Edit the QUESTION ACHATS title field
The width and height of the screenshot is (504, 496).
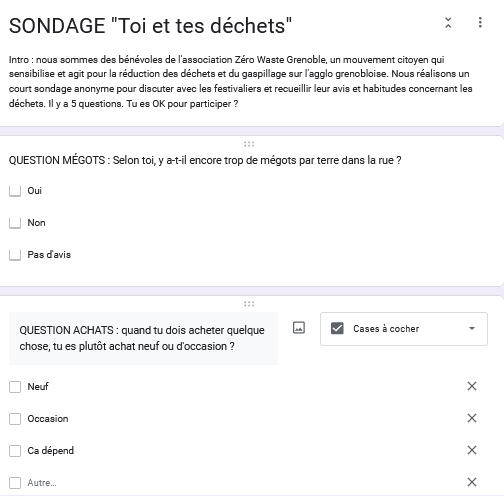pos(143,338)
